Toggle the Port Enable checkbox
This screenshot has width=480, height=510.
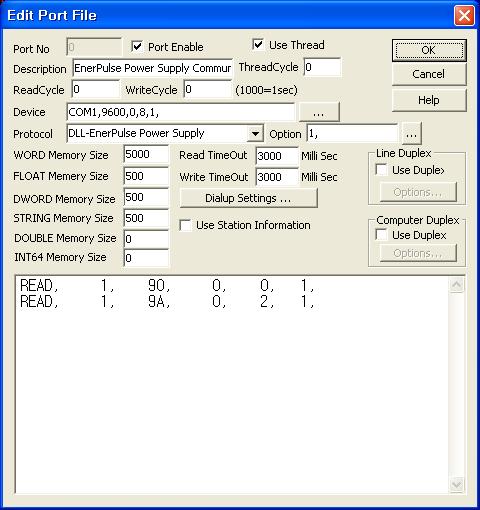pyautogui.click(x=137, y=46)
